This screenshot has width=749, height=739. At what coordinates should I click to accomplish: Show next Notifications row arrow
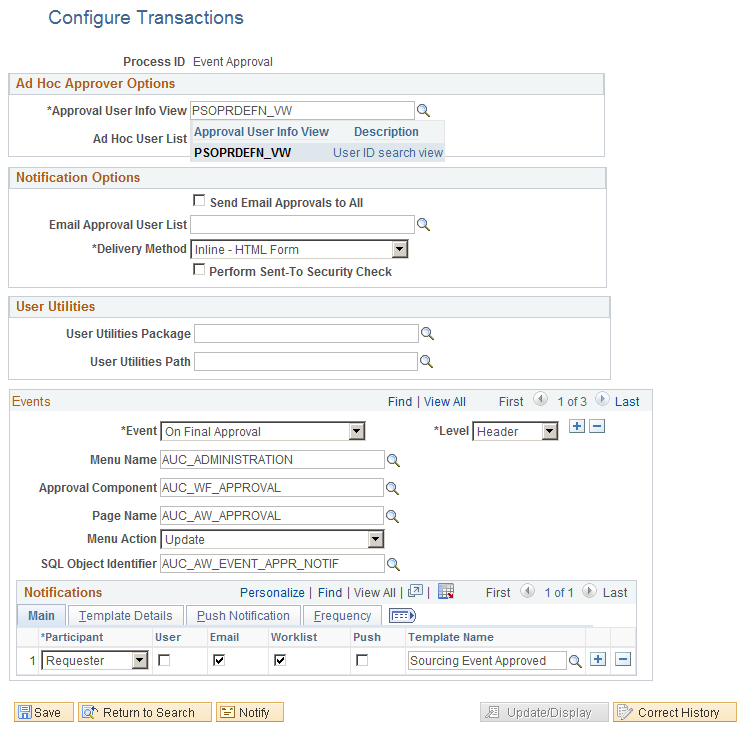[x=589, y=591]
